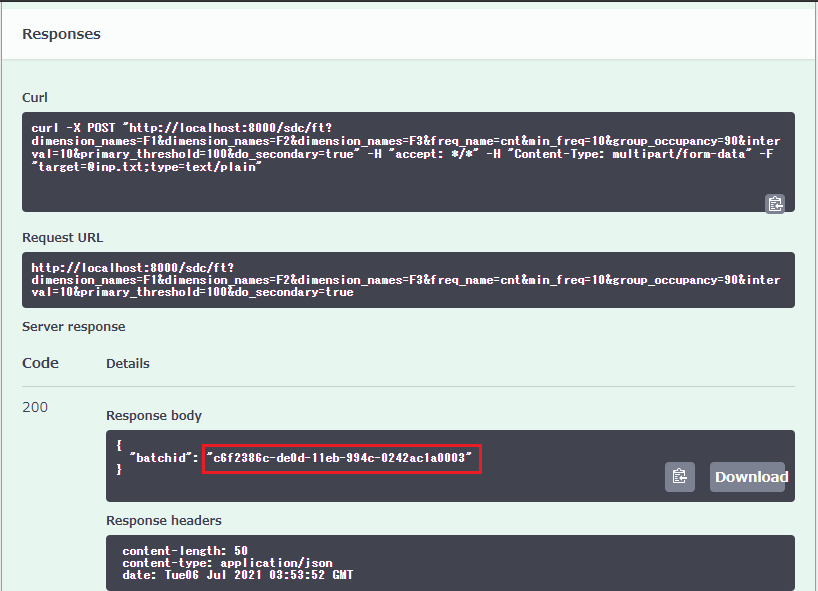818x591 pixels.
Task: Copy the curl command to clipboard
Action: [774, 203]
